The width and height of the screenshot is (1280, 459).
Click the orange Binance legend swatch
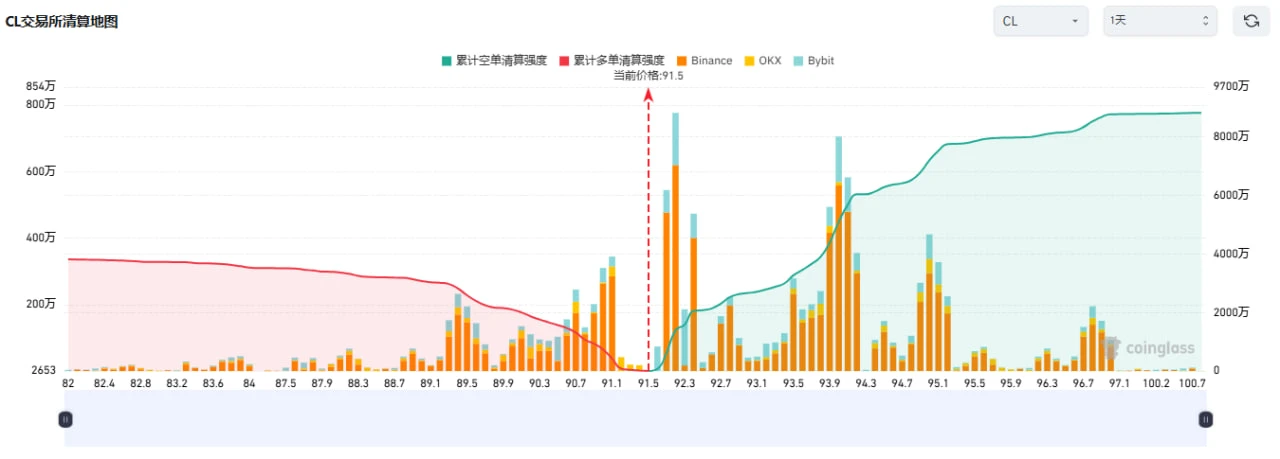681,61
